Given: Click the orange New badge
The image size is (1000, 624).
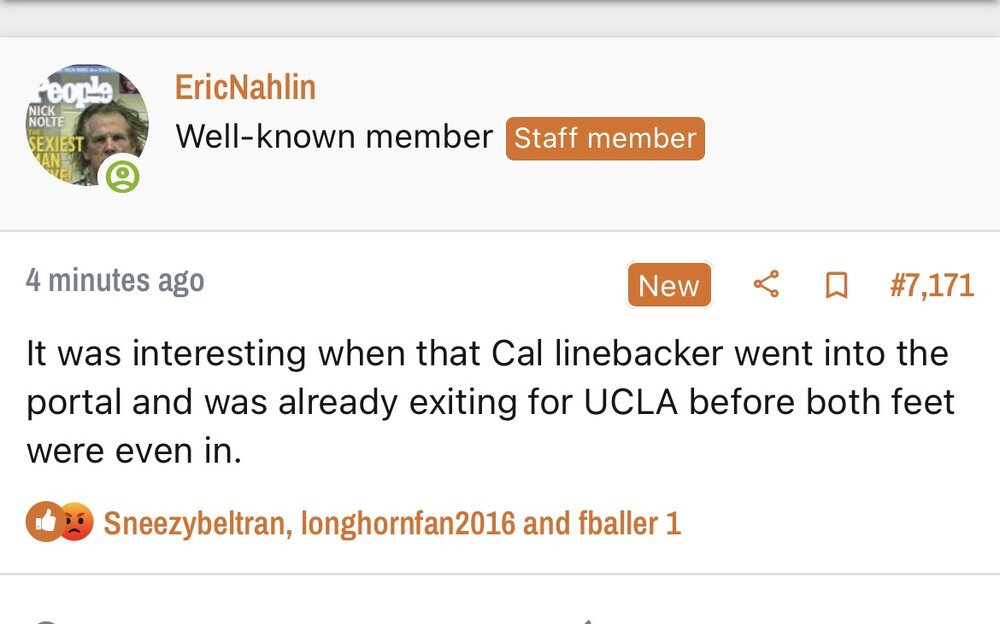Looking at the screenshot, I should pos(668,286).
